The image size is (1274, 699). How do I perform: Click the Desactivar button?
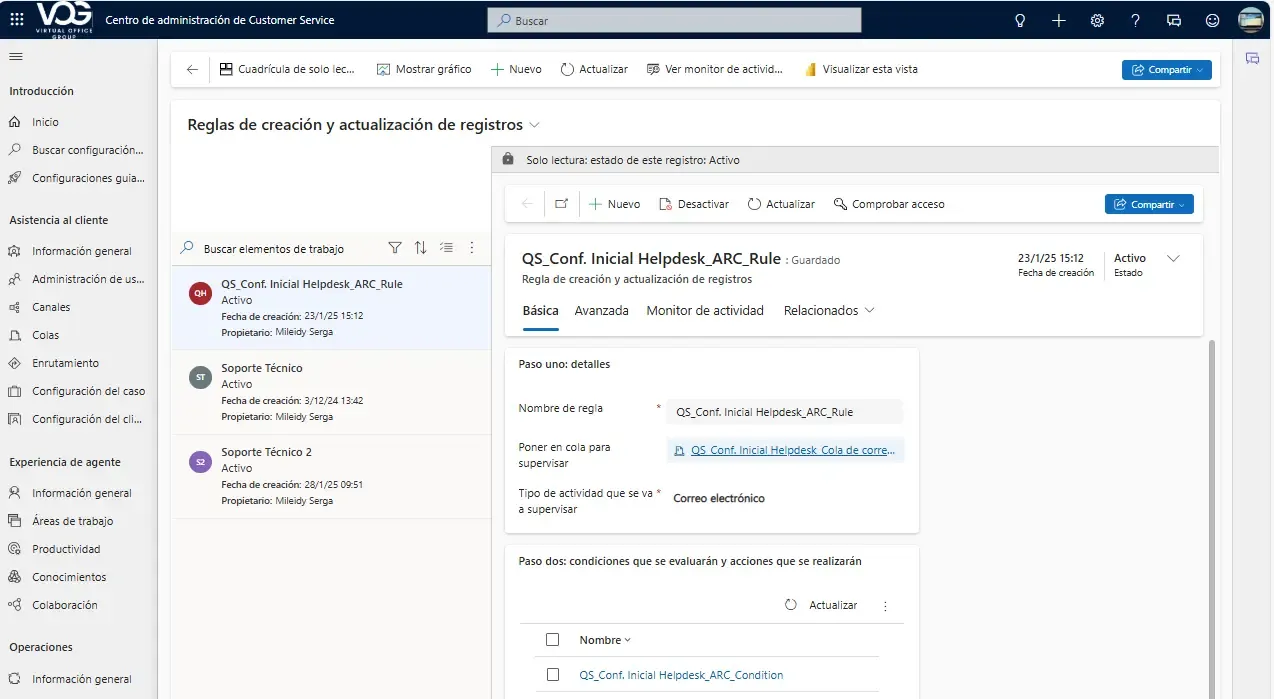(x=693, y=204)
